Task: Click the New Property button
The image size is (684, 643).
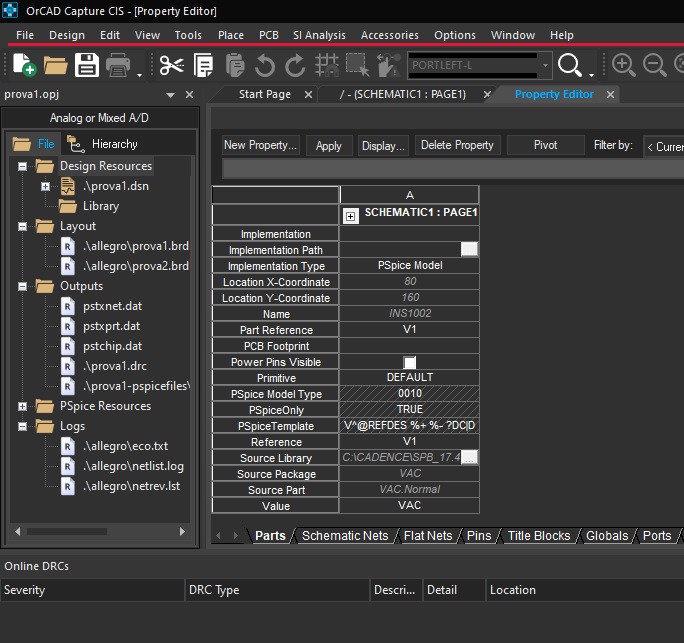Action: point(260,145)
